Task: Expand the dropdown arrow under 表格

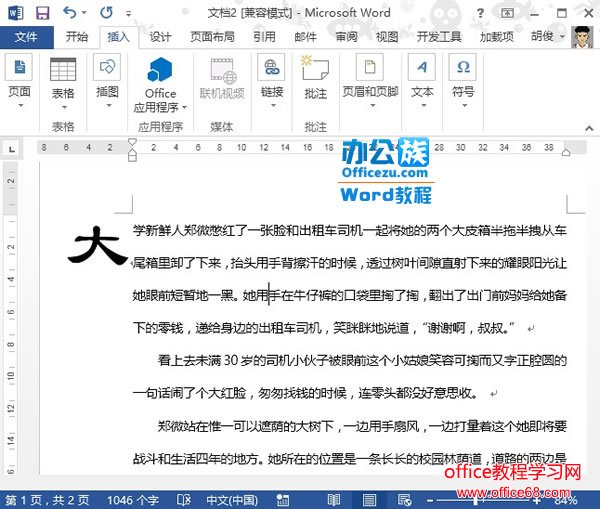Action: pos(64,107)
